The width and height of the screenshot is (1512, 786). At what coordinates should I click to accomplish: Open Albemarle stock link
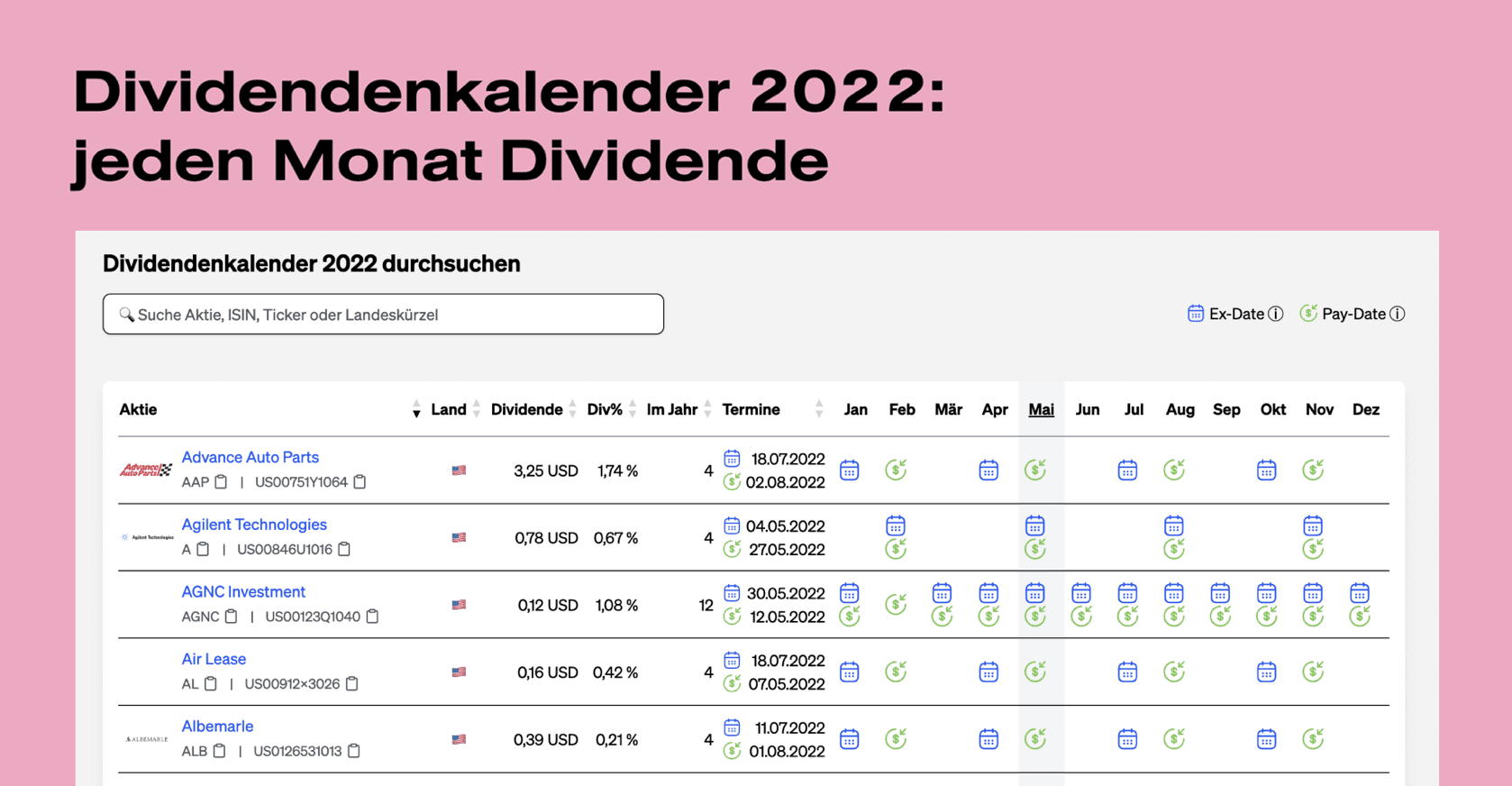tap(217, 726)
